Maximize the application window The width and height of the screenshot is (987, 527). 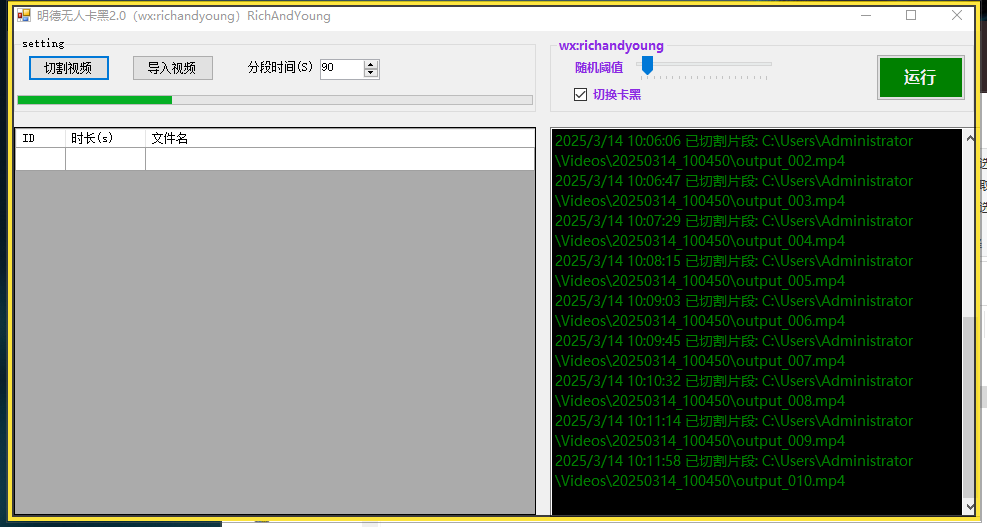(x=911, y=15)
